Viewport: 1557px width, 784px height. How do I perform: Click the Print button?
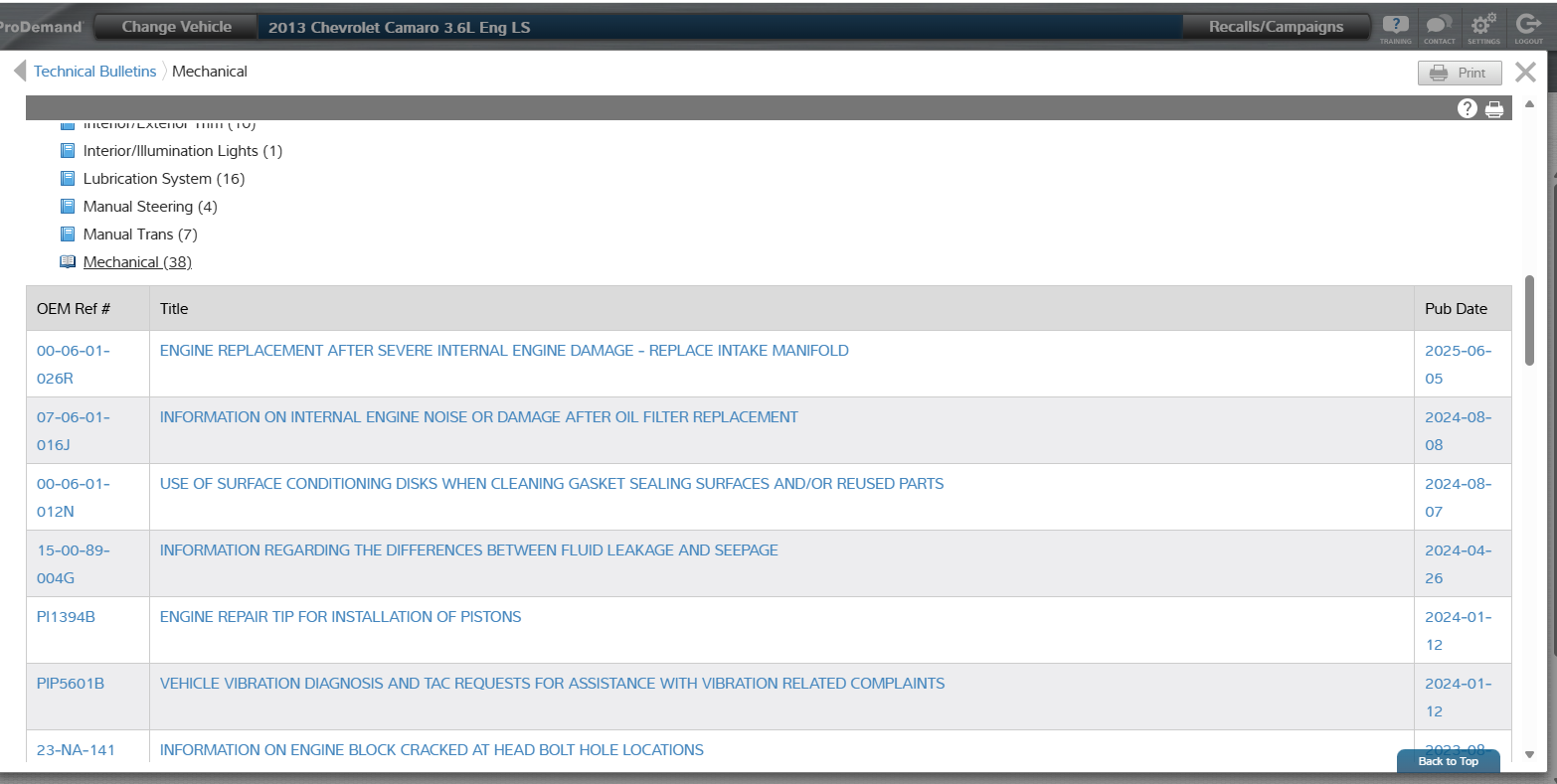[x=1460, y=73]
